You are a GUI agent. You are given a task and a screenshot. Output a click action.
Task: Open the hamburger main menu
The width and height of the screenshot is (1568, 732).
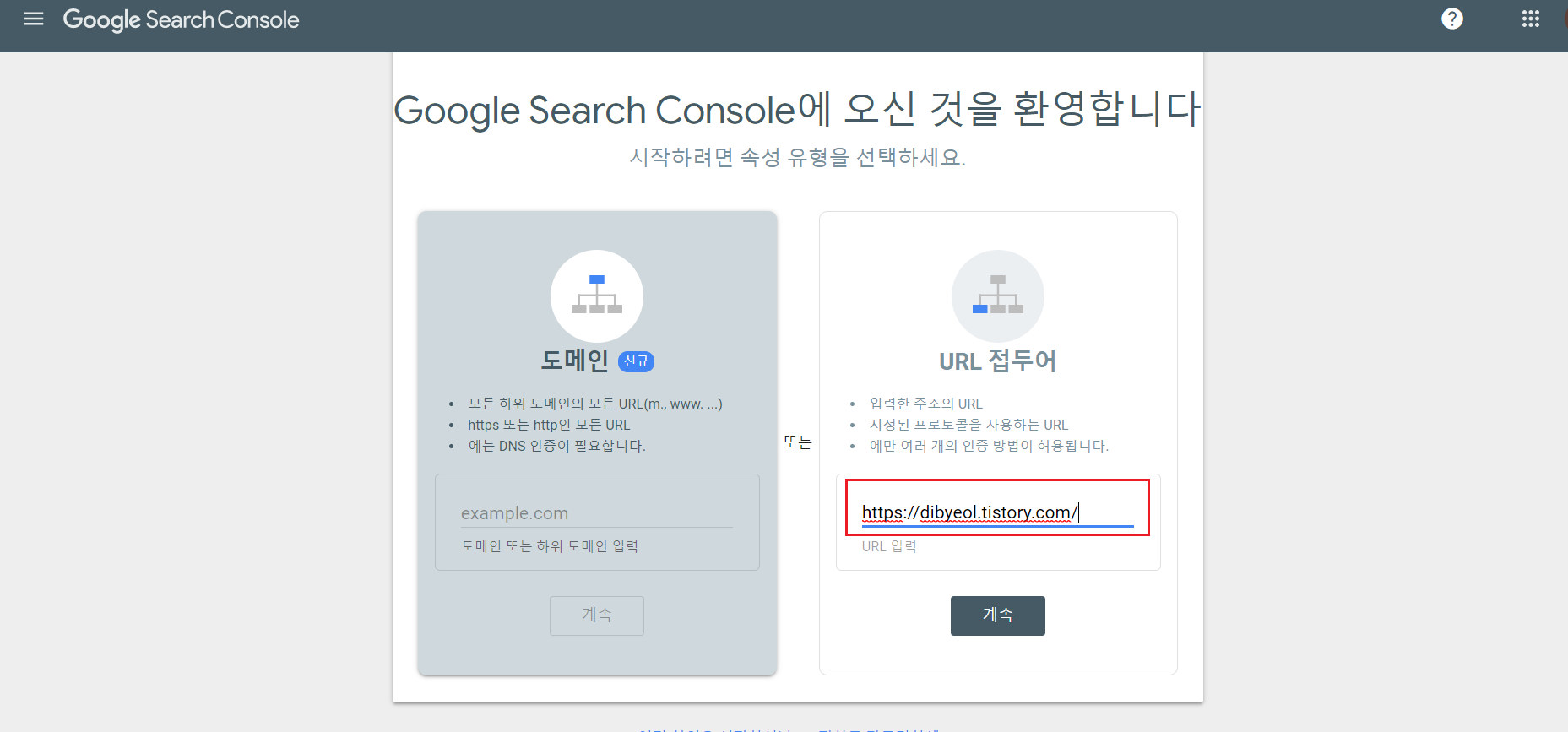coord(34,19)
